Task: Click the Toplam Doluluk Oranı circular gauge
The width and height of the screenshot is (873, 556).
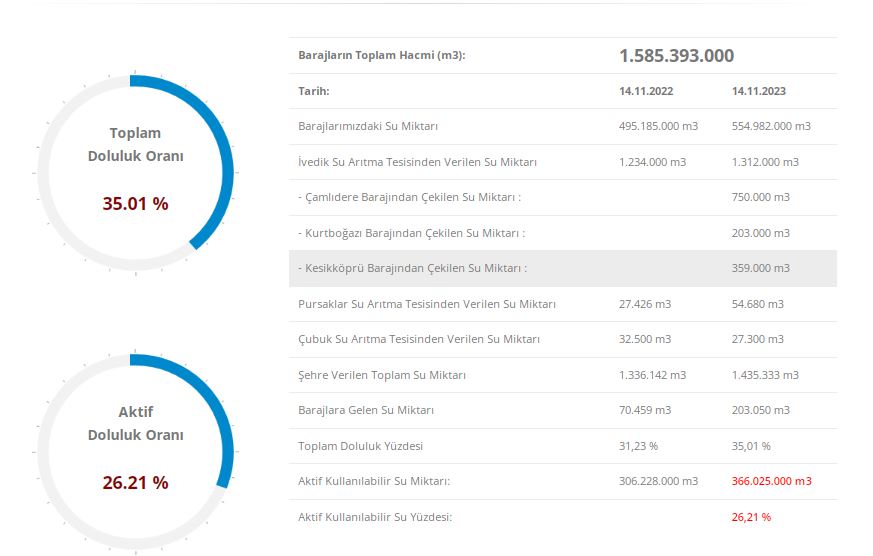Action: point(135,172)
